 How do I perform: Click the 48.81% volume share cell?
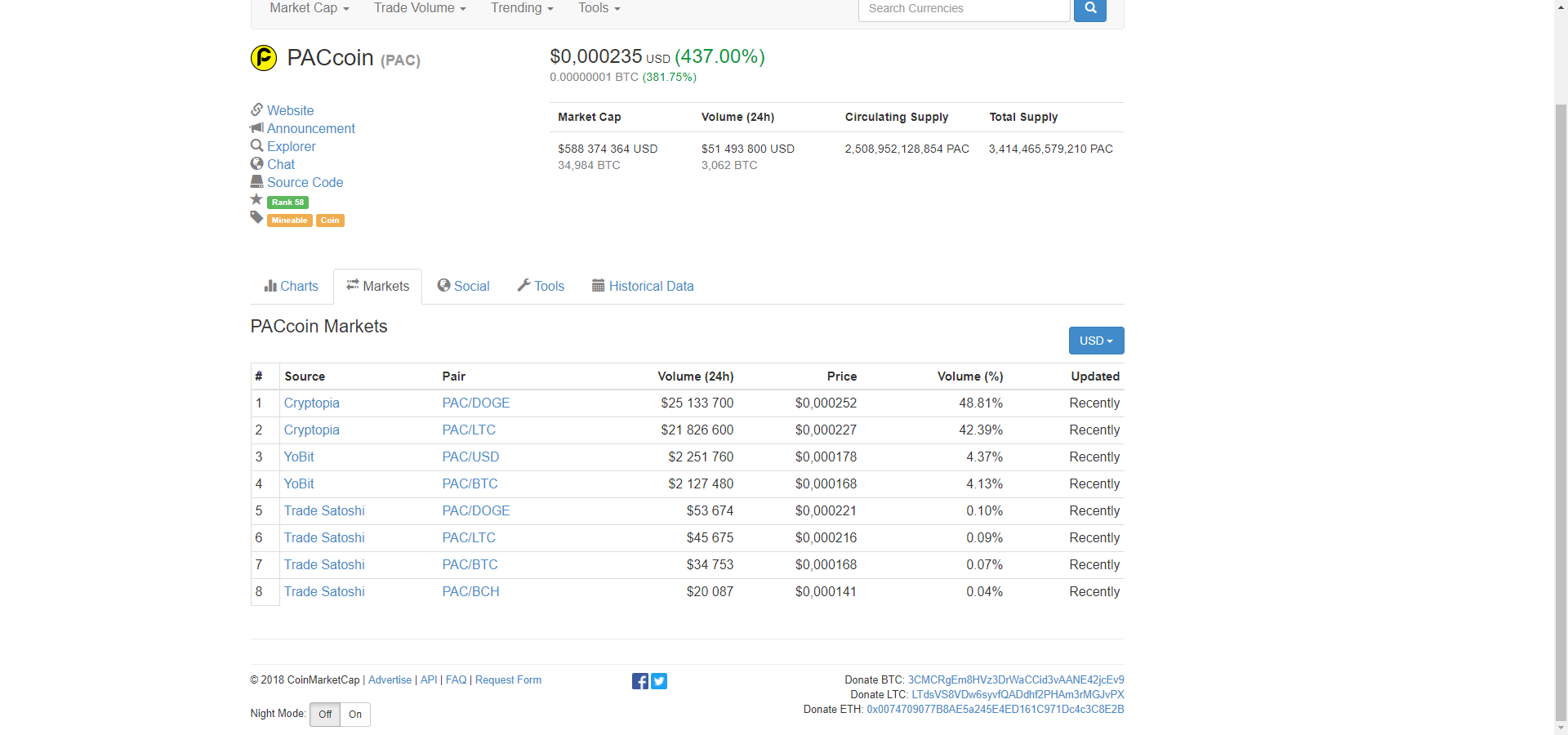[981, 403]
